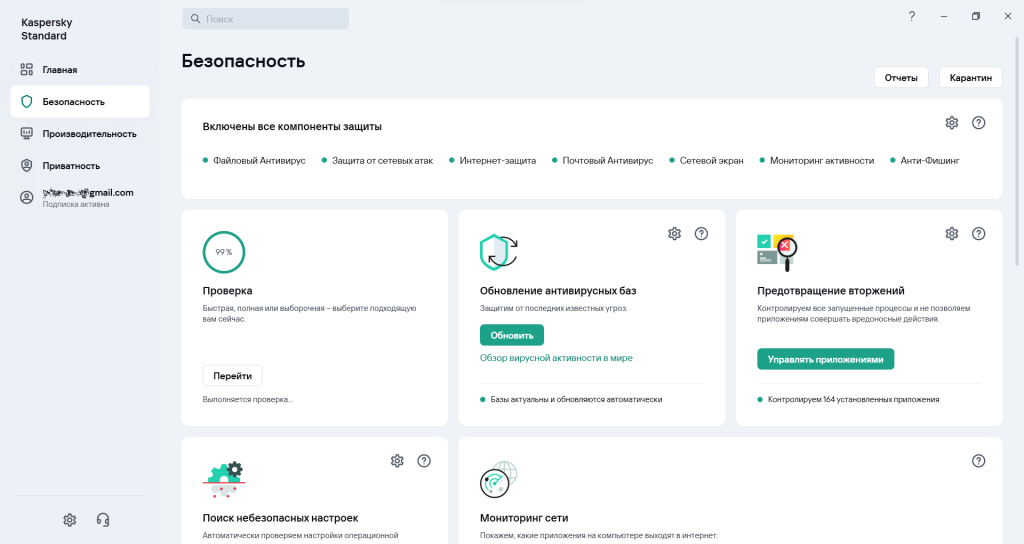Switch to Производительность section
The width and height of the screenshot is (1024, 544).
coord(89,134)
